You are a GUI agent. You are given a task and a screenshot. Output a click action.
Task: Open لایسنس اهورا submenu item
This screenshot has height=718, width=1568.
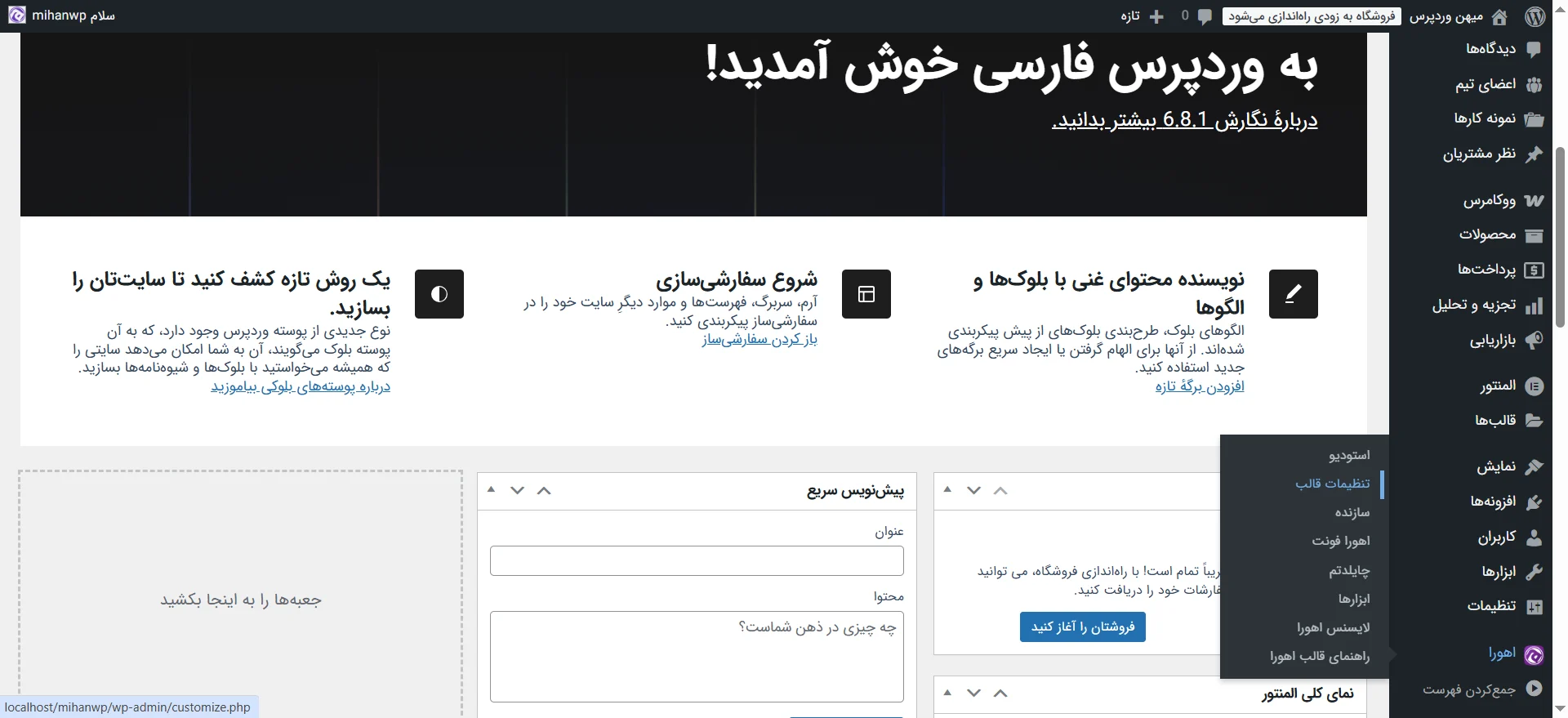point(1334,627)
